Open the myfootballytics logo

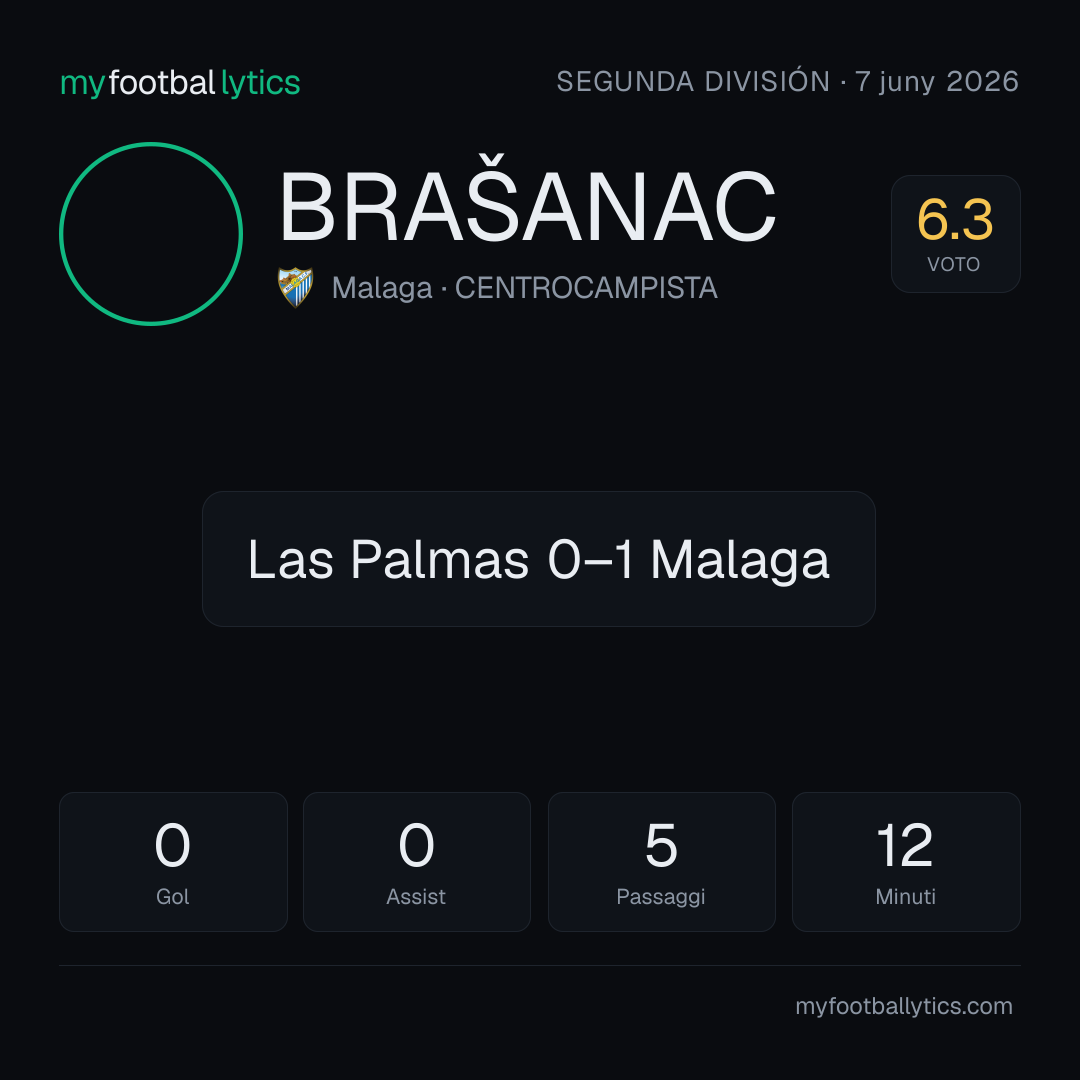180,83
